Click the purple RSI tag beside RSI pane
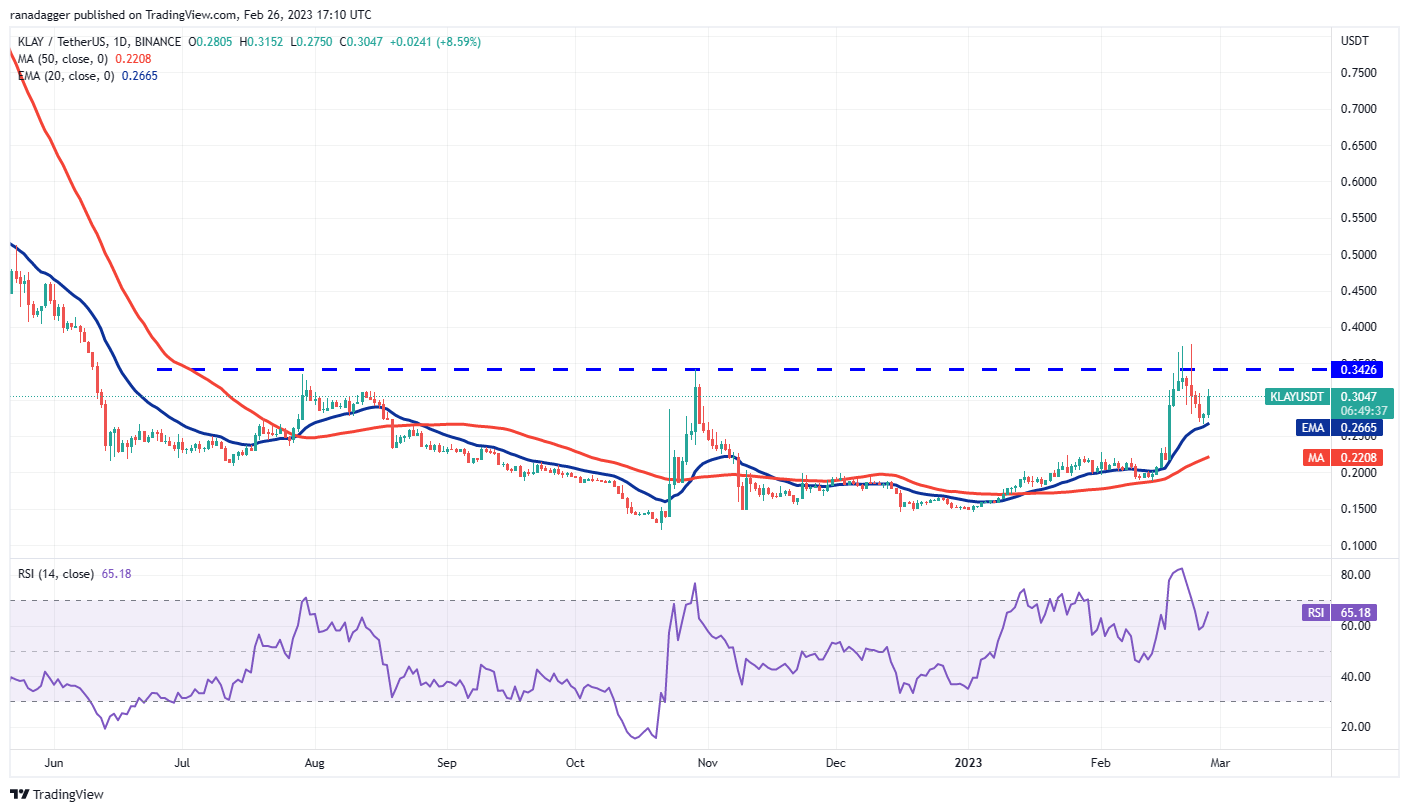1409x812 pixels. pos(1316,613)
